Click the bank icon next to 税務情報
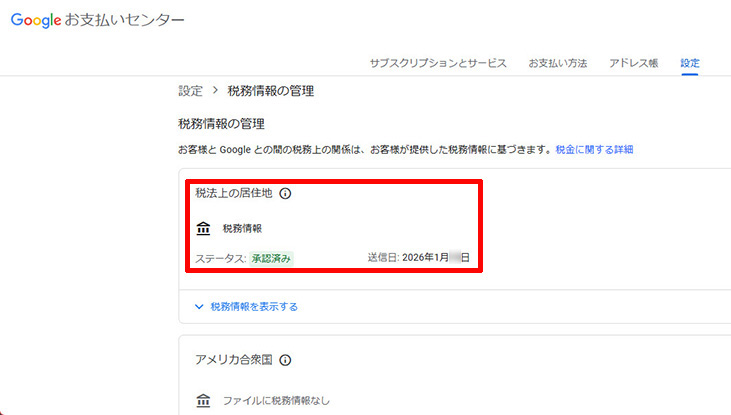Screen dimensions: 731x415 coord(203,228)
